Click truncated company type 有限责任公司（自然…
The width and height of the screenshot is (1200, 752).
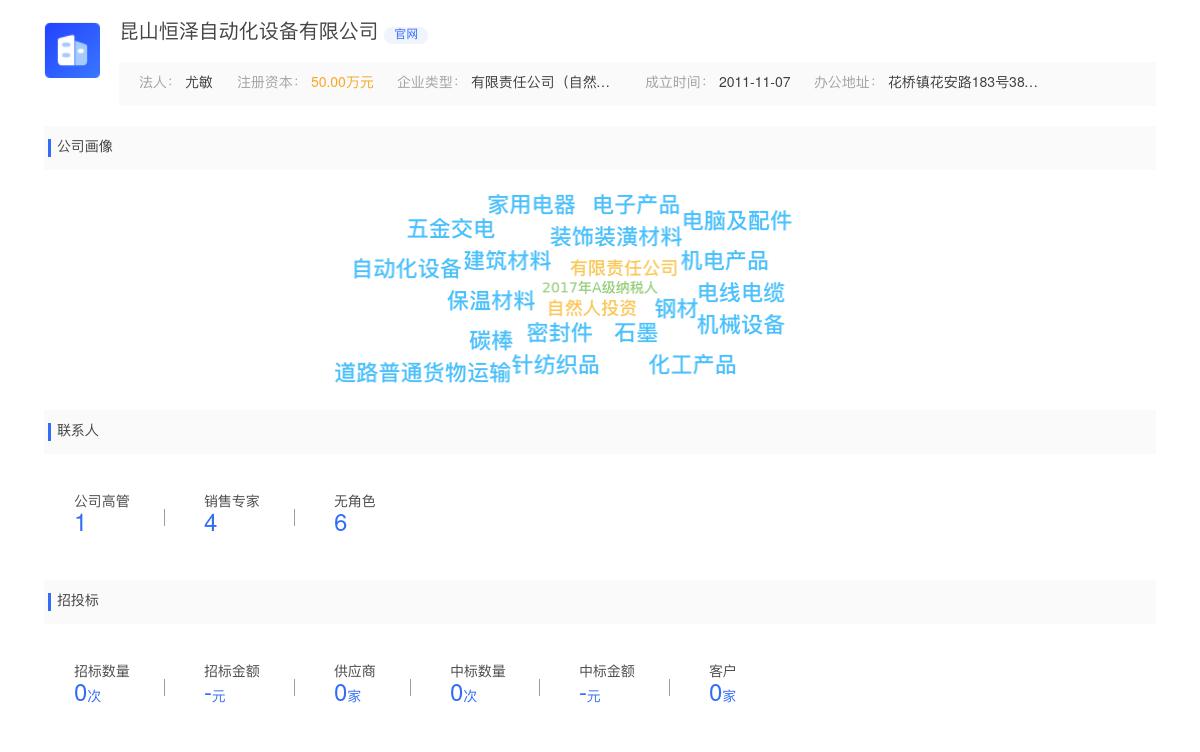tap(540, 83)
